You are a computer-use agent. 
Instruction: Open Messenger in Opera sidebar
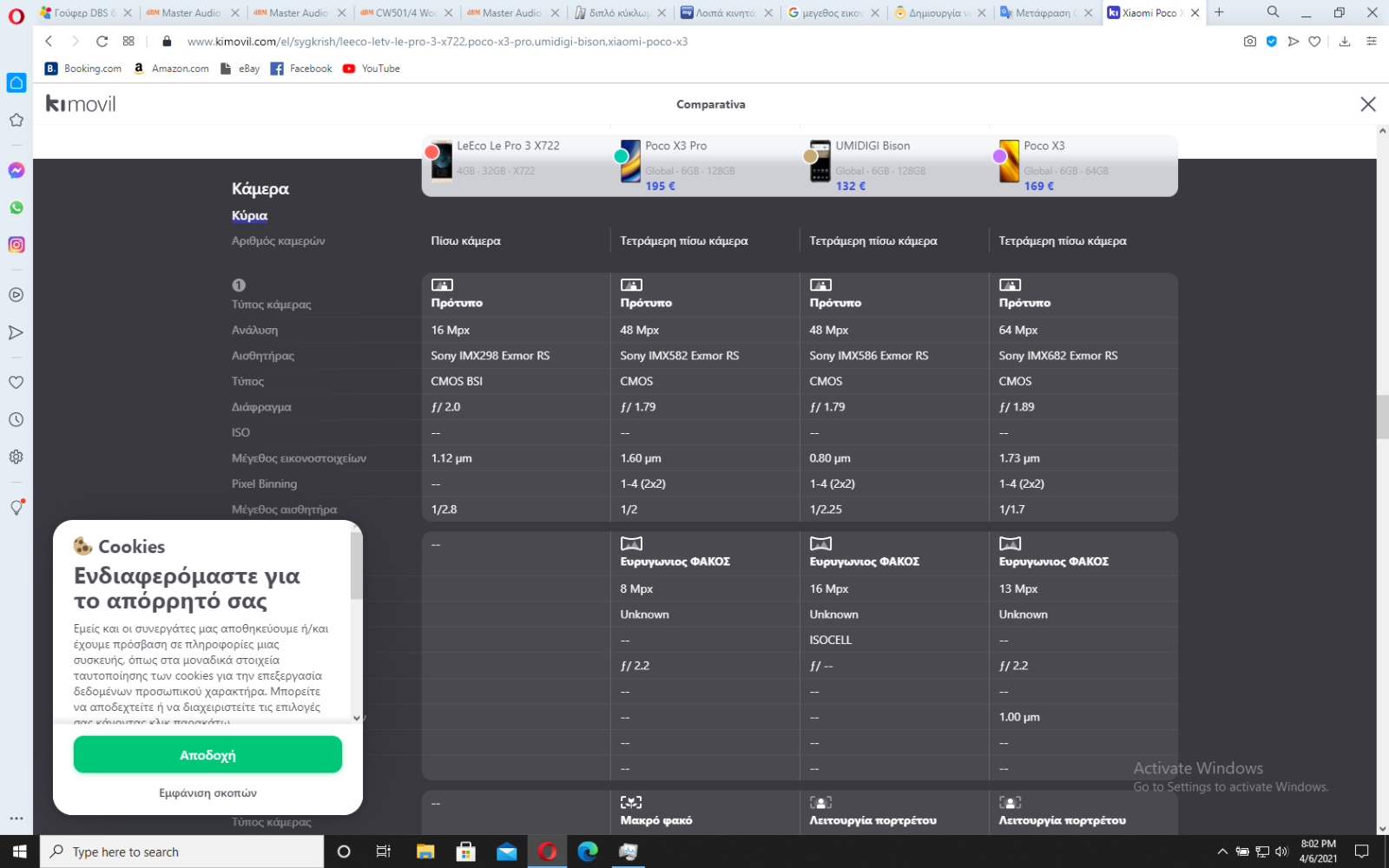[16, 170]
